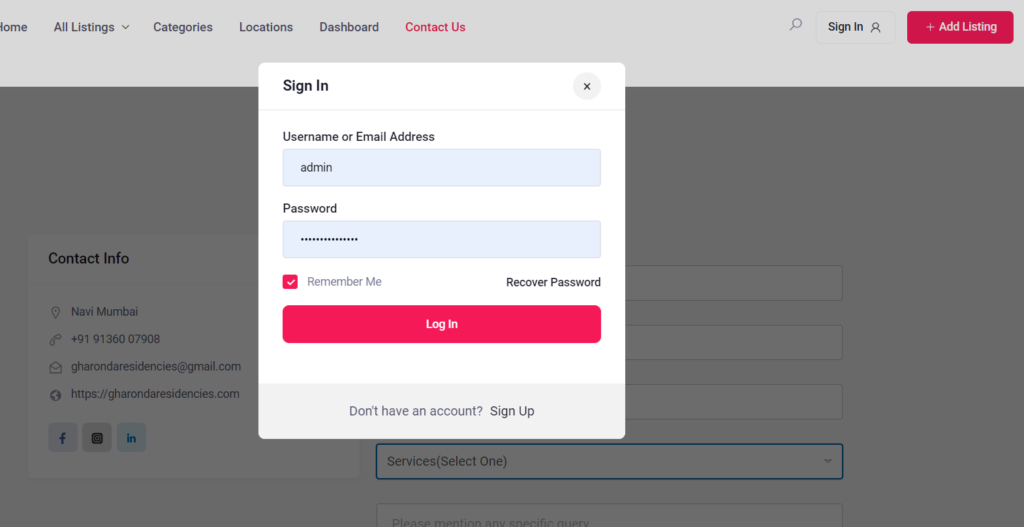
Task: Click the envelope icon beside the email address
Action: pos(56,367)
